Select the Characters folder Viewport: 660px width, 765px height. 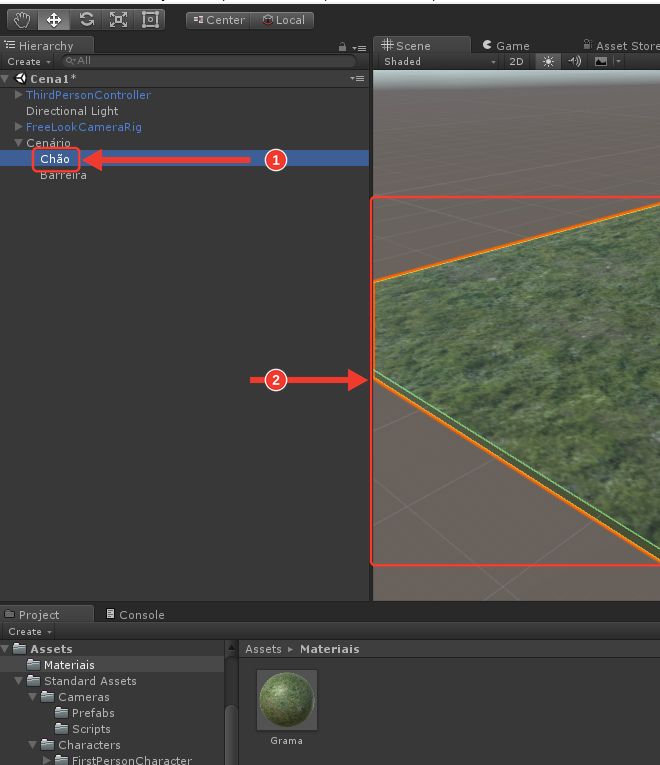coord(89,745)
